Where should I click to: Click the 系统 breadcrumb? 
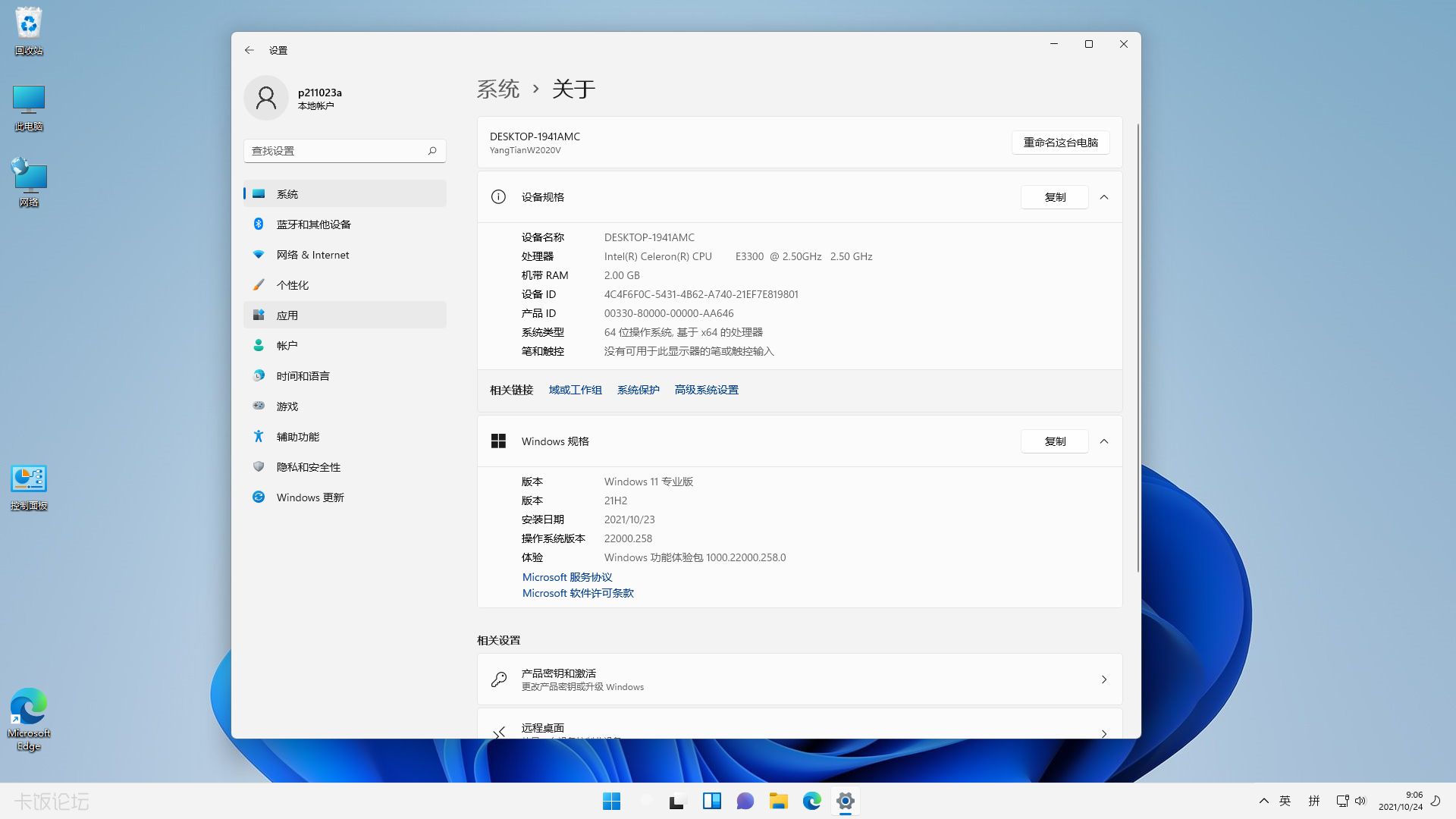498,89
